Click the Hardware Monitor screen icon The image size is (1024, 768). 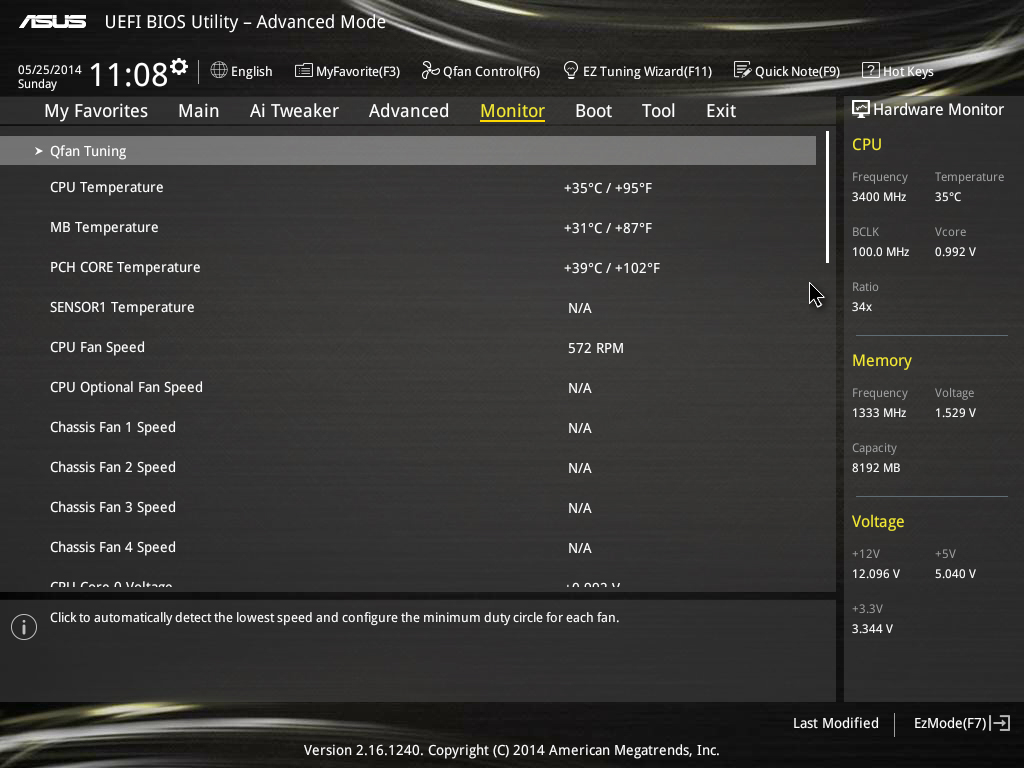pos(860,109)
